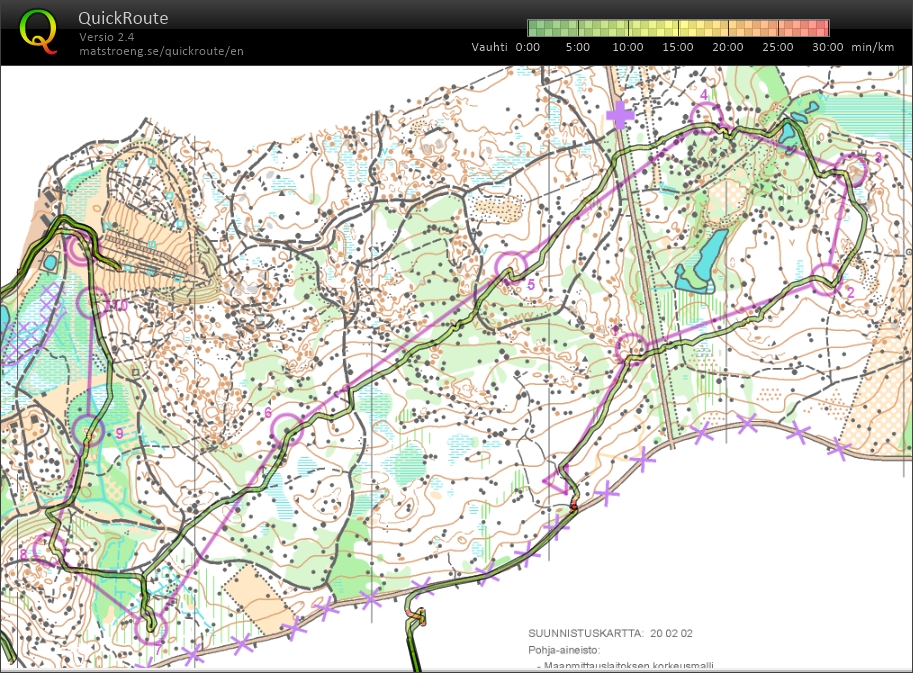The width and height of the screenshot is (913, 673).
Task: Click the Vauhti pace label
Action: [489, 47]
